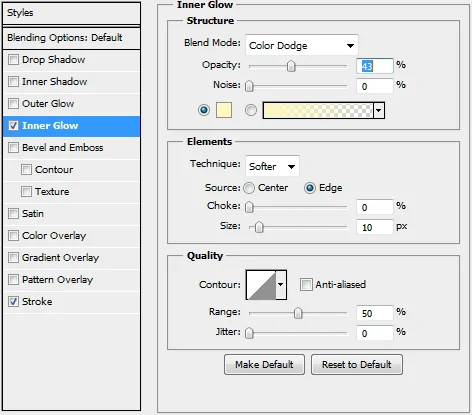This screenshot has width=472, height=415.
Task: Tick the Anti-aliased checkbox
Action: coord(306,285)
